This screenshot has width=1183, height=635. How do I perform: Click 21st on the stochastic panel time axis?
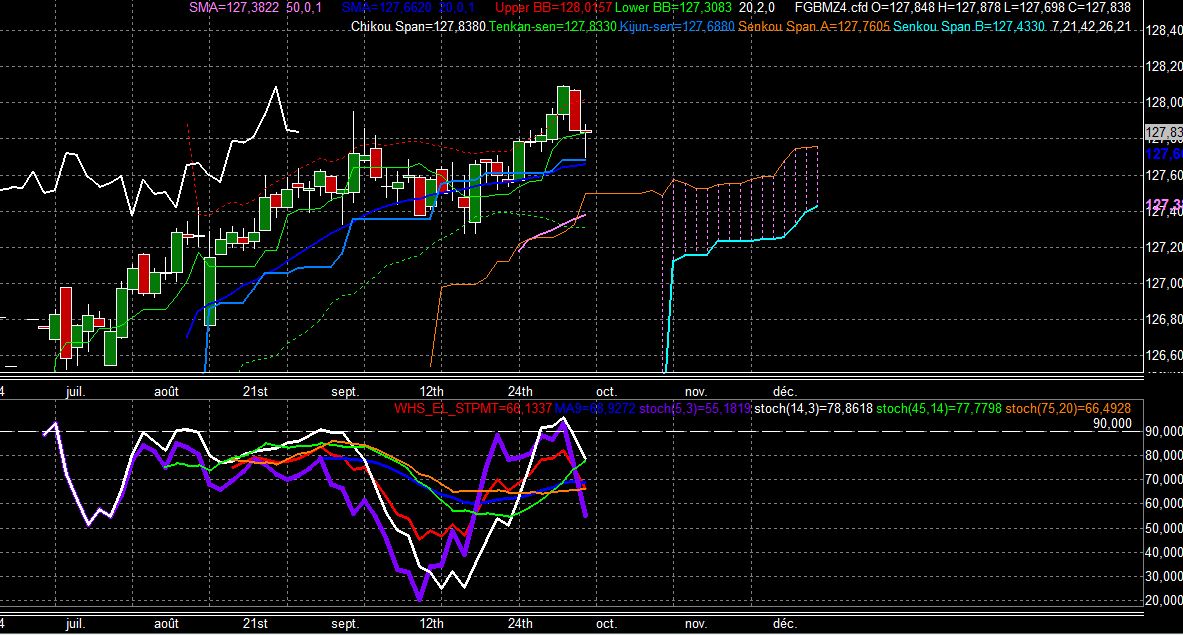tap(255, 624)
